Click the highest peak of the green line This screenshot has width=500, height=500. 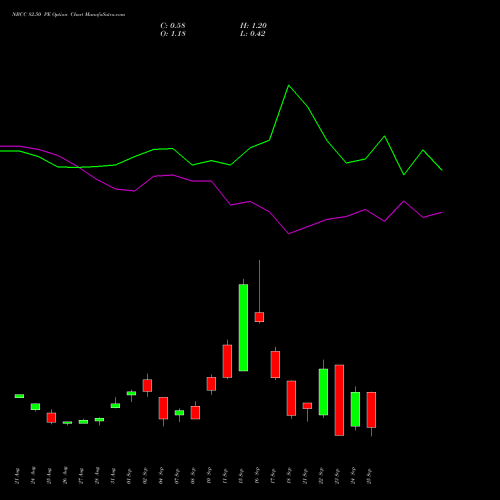[289, 86]
